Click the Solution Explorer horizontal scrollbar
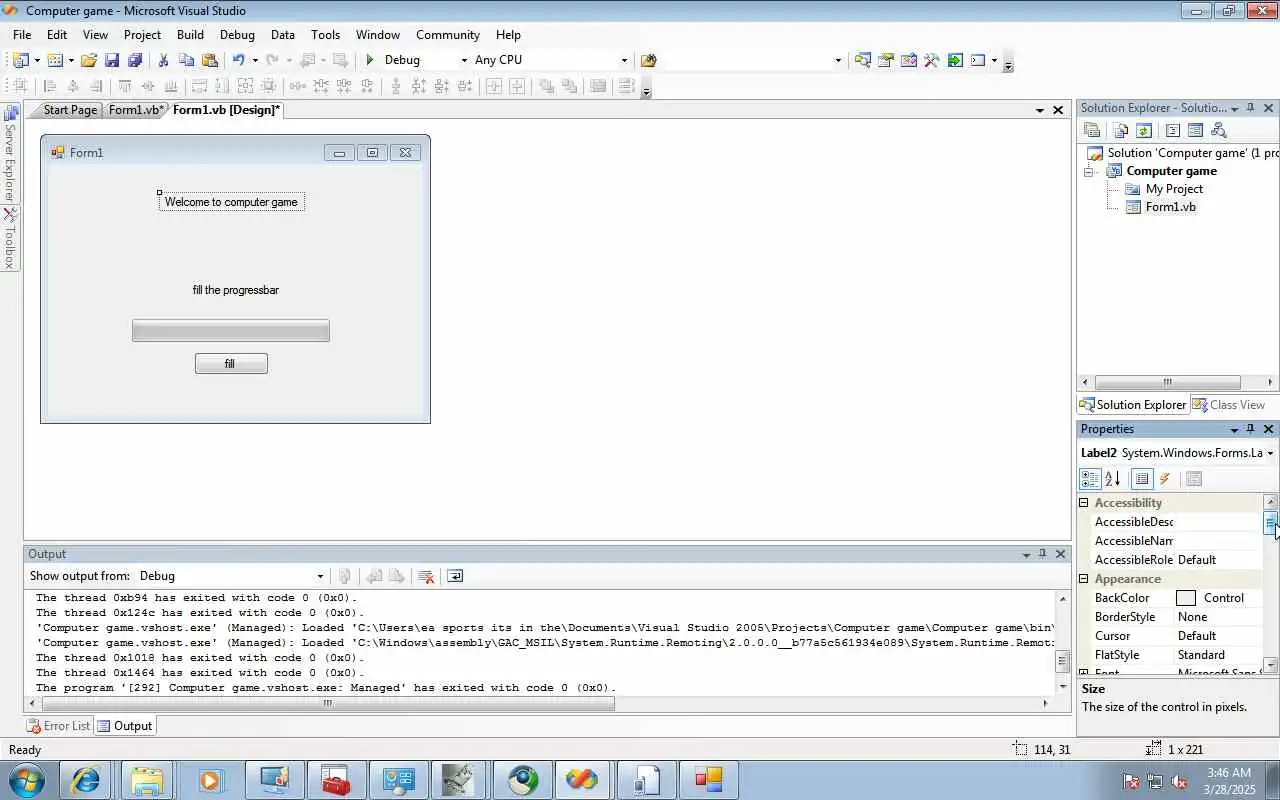Viewport: 1280px width, 800px height. (1167, 383)
